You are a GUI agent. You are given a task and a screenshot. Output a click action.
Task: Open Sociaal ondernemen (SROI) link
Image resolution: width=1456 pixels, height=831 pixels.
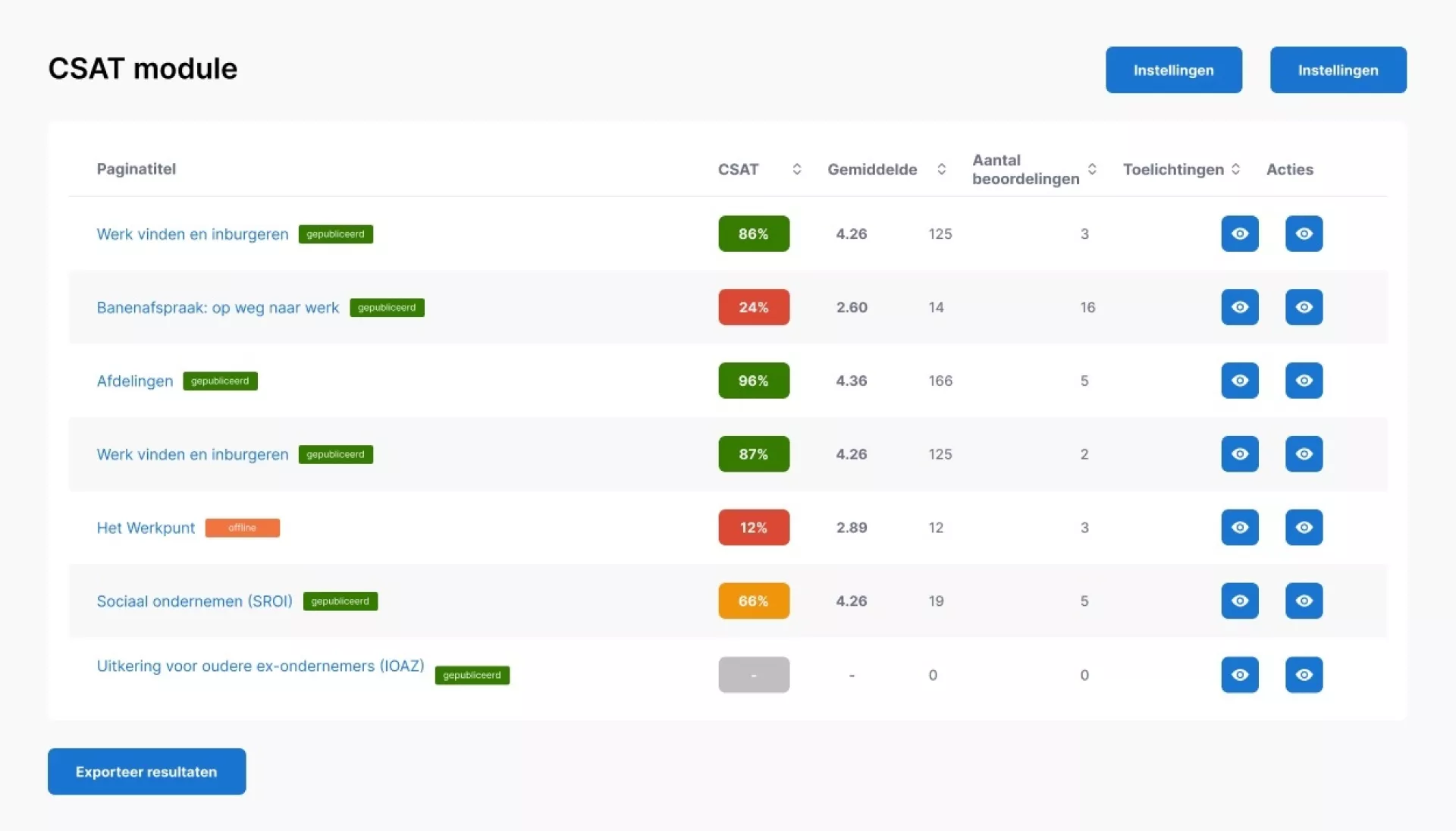194,601
